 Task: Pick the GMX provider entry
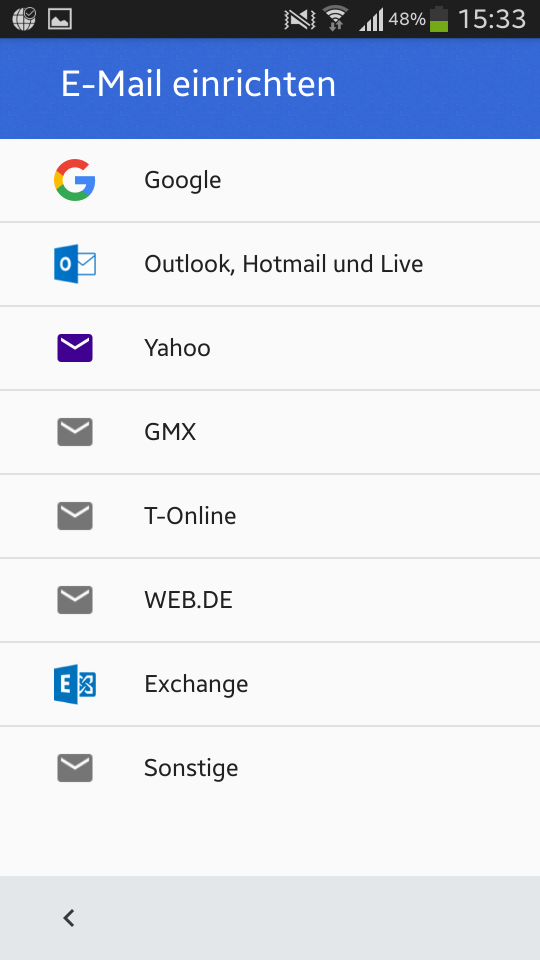tap(270, 432)
